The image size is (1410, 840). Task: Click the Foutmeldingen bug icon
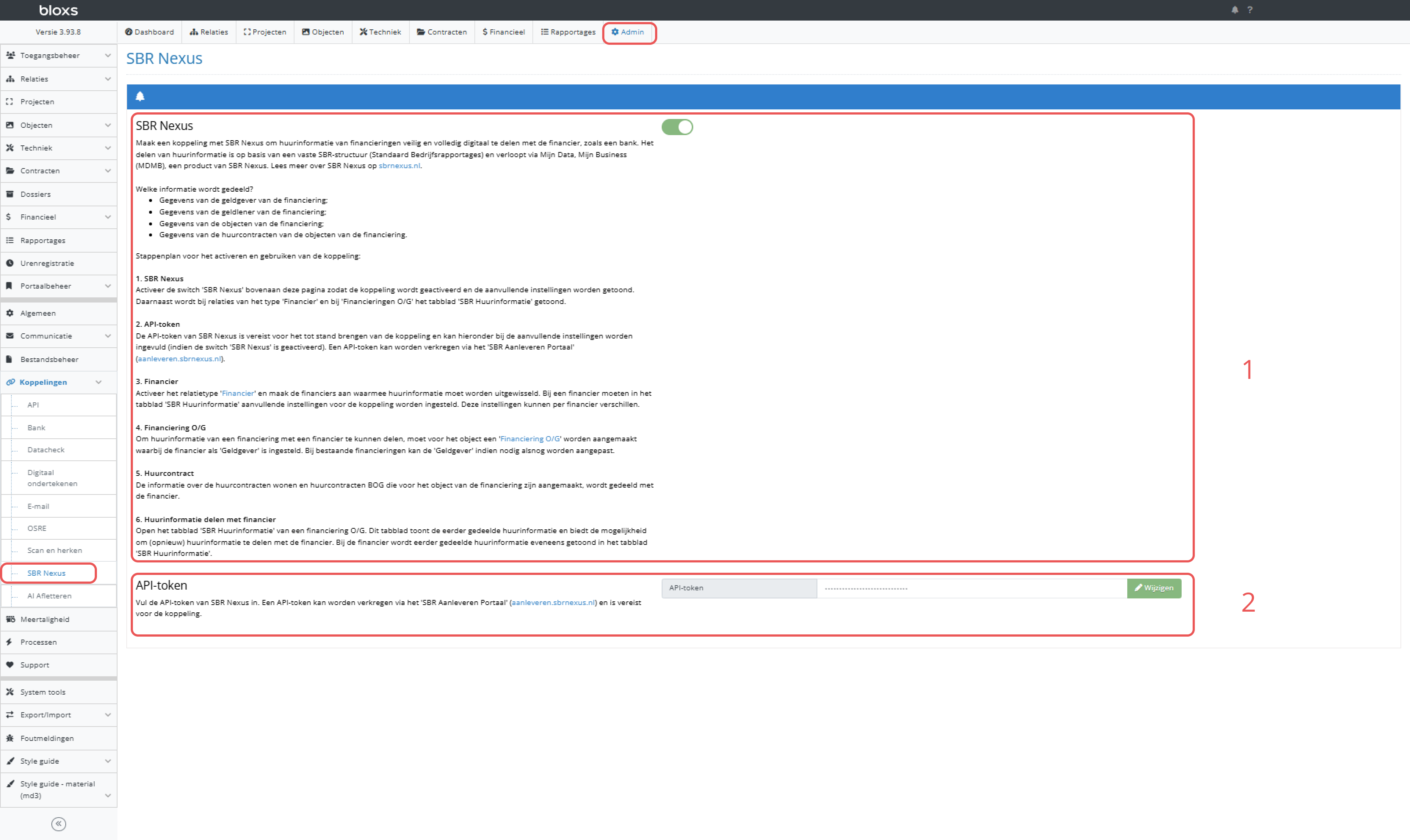(x=10, y=738)
